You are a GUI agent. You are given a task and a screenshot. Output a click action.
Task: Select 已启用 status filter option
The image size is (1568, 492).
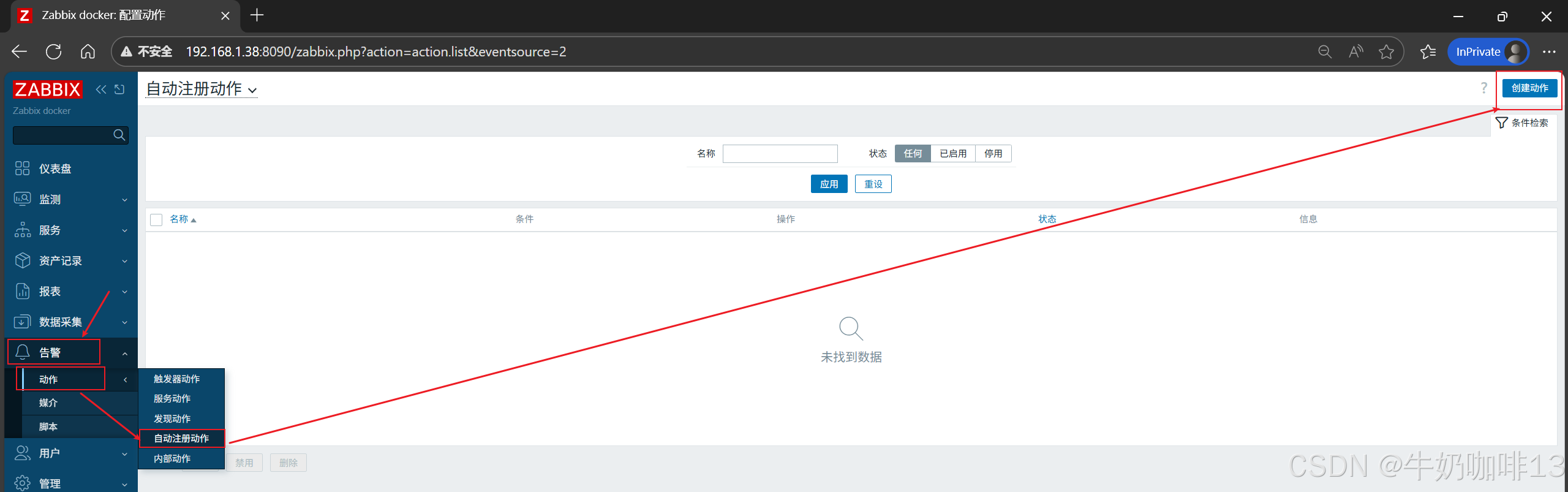click(953, 153)
